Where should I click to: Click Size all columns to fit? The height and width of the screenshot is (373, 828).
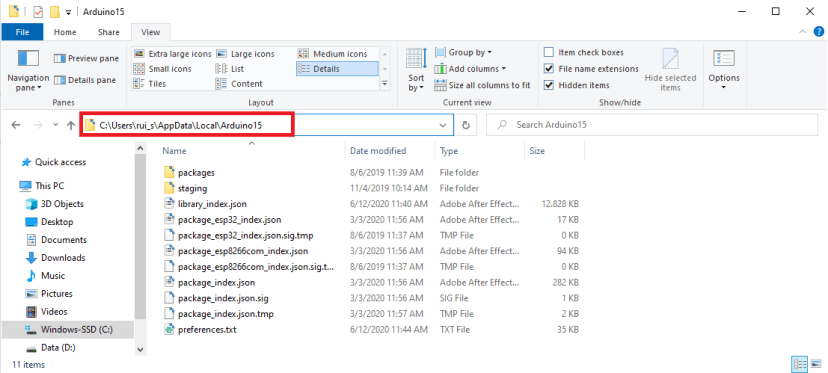coord(482,85)
